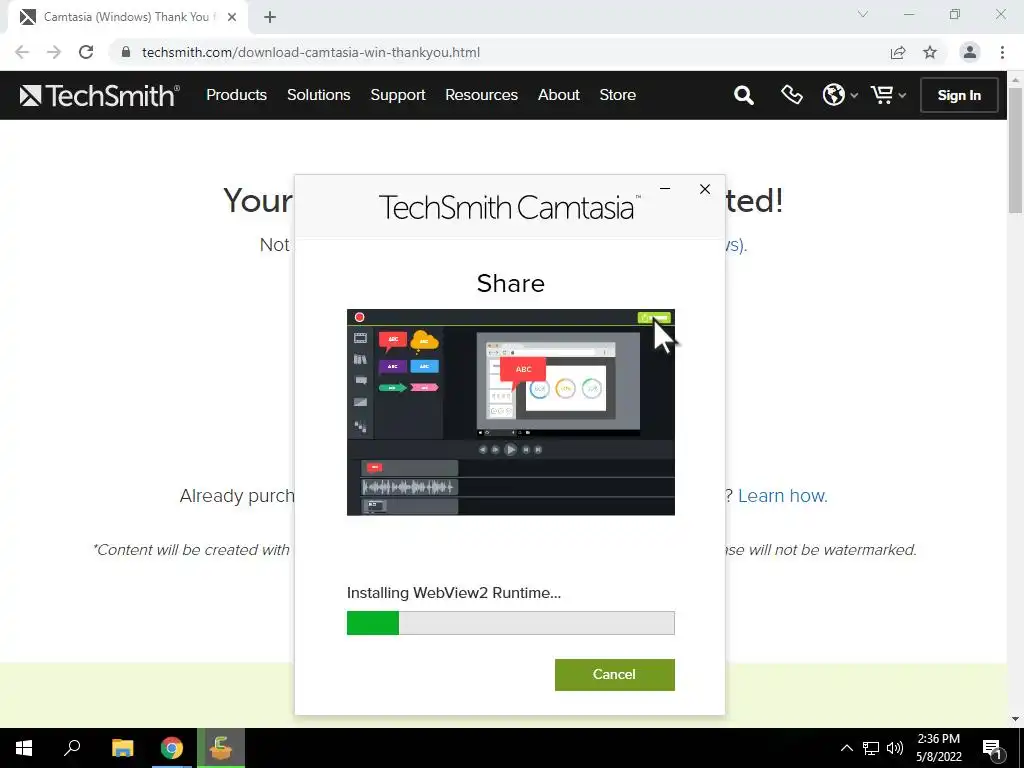Close the Camtasia installer dialog

(705, 189)
